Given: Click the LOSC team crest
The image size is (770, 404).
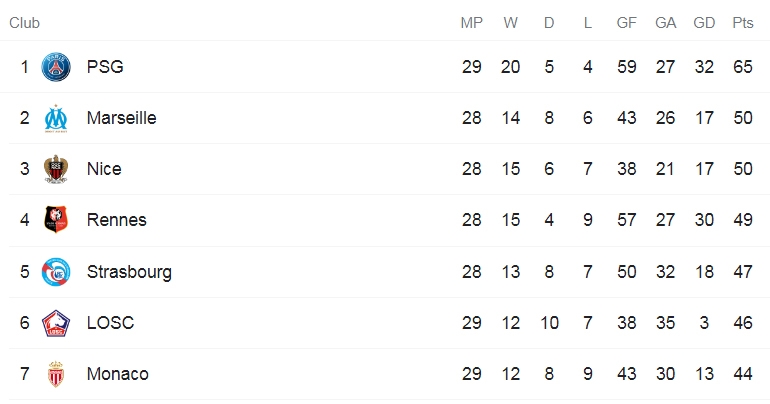Looking at the screenshot, I should click(56, 323).
